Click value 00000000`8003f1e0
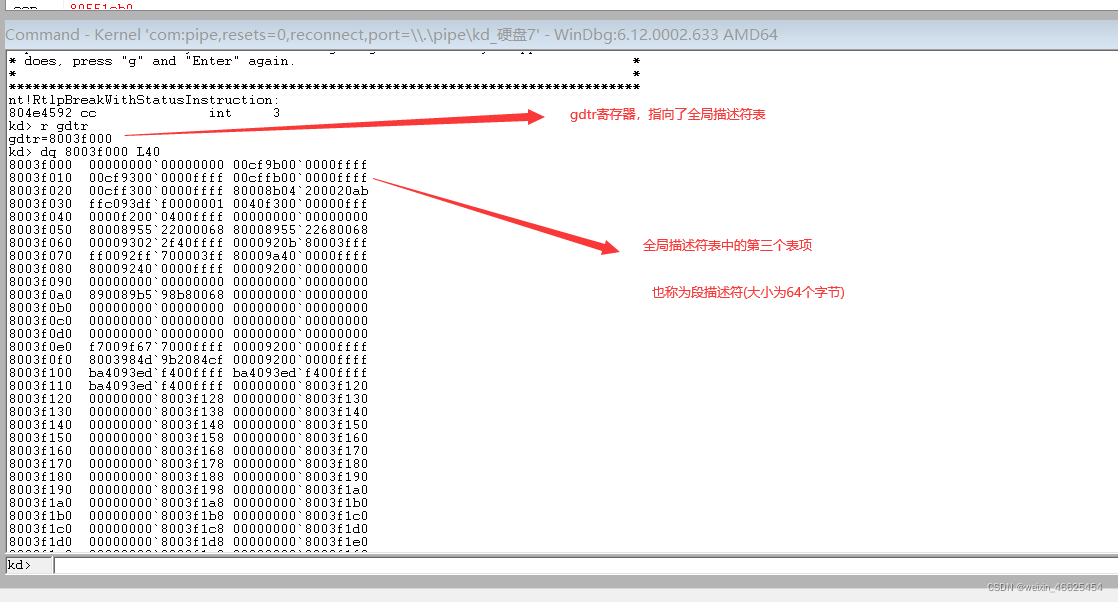This screenshot has width=1118, height=602. click(300, 541)
